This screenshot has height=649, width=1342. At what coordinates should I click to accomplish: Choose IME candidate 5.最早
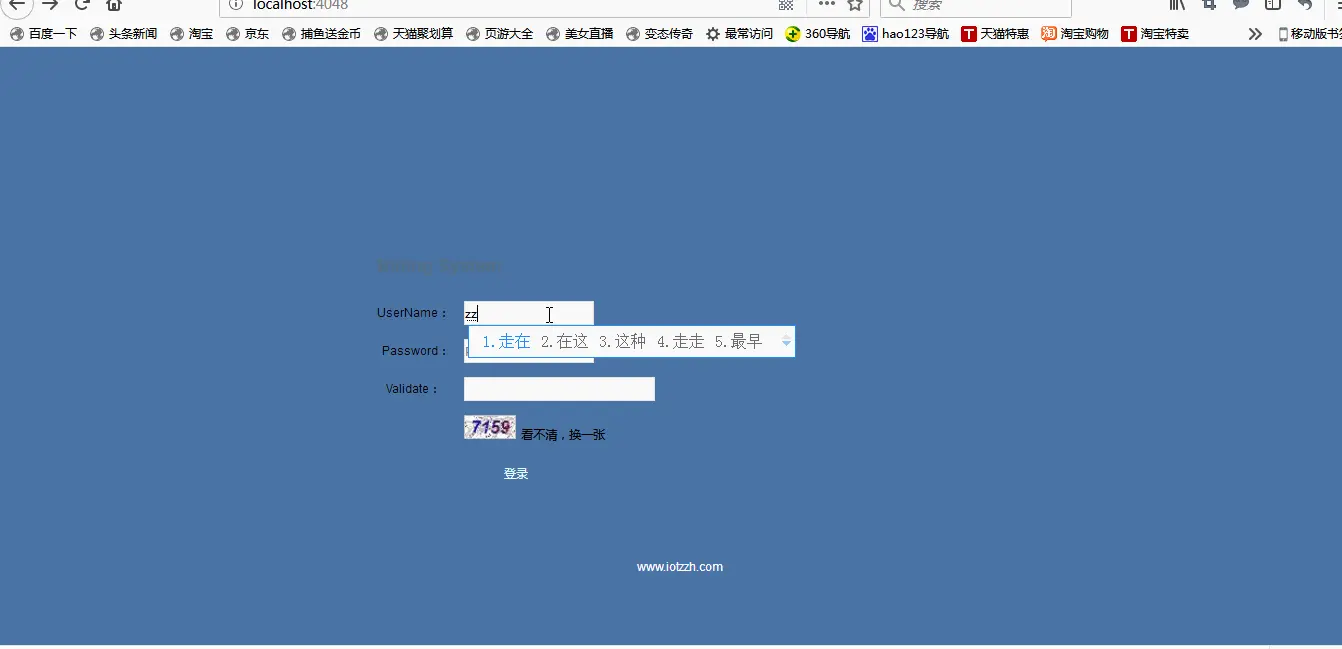tap(738, 342)
